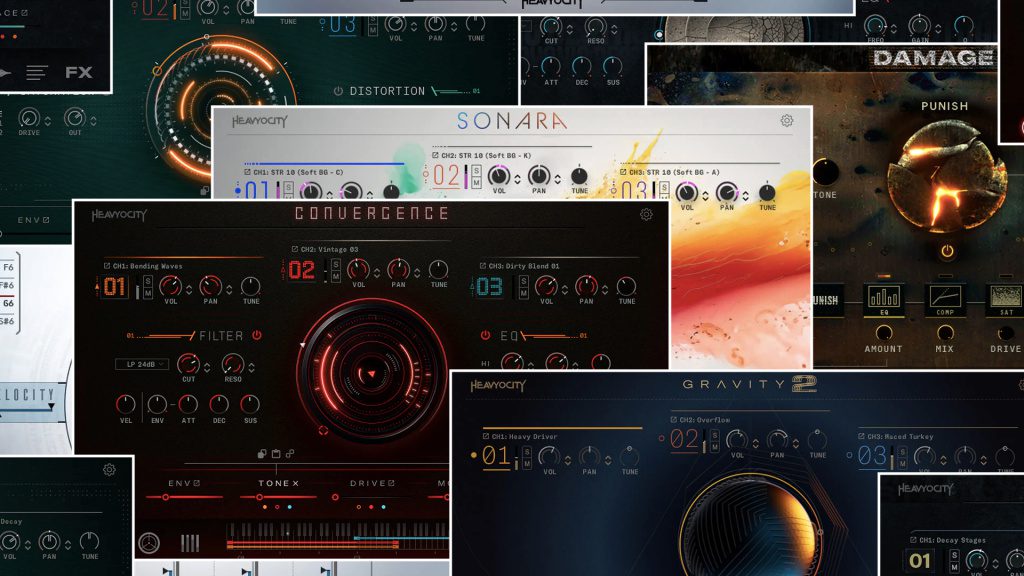Click edit icon beside CH3: Dirty Blend 01
Viewport: 1024px width, 576px height.
click(483, 266)
